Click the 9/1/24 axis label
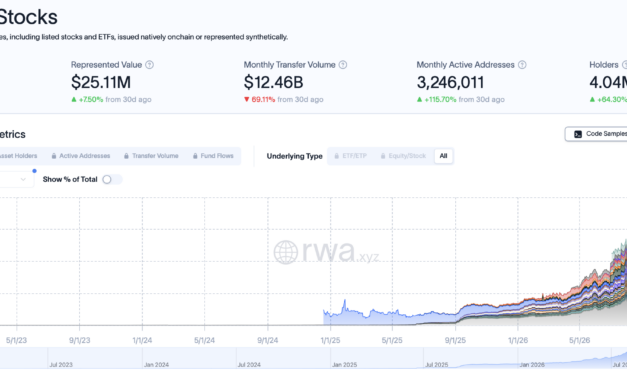The image size is (627, 376). [268, 340]
